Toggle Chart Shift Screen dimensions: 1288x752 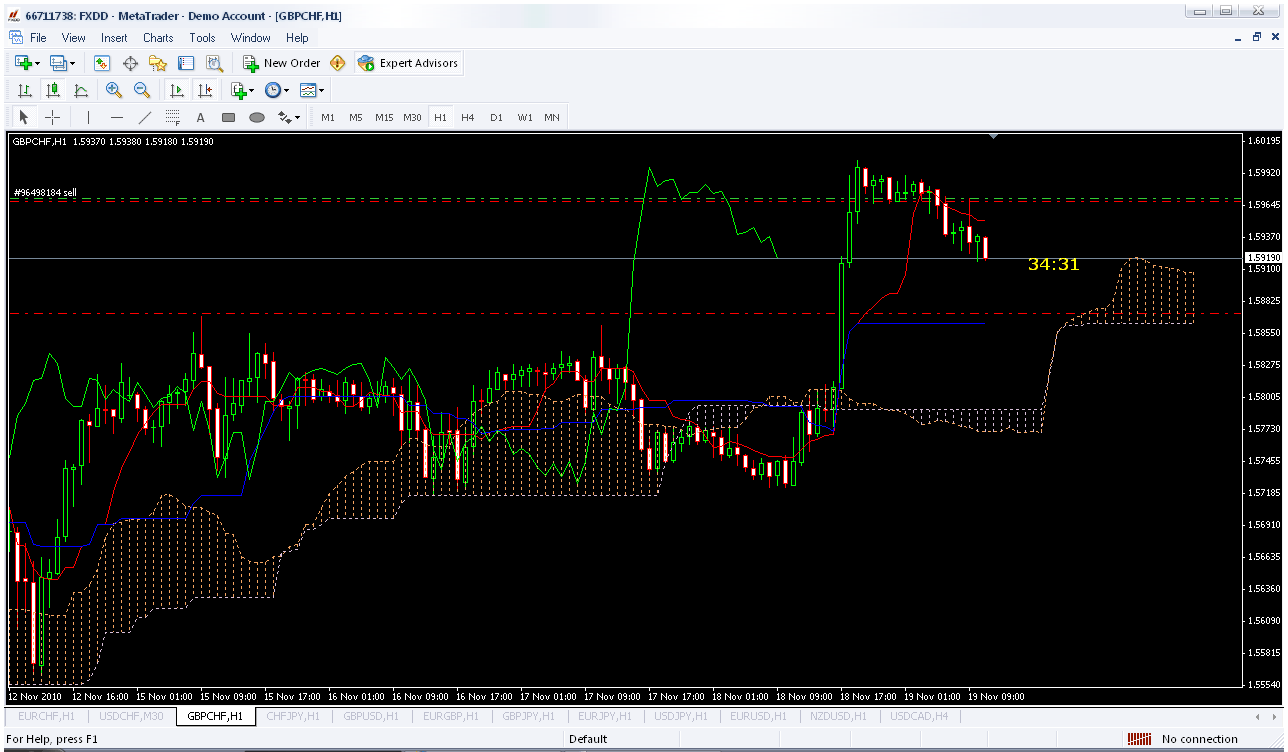pyautogui.click(x=205, y=90)
